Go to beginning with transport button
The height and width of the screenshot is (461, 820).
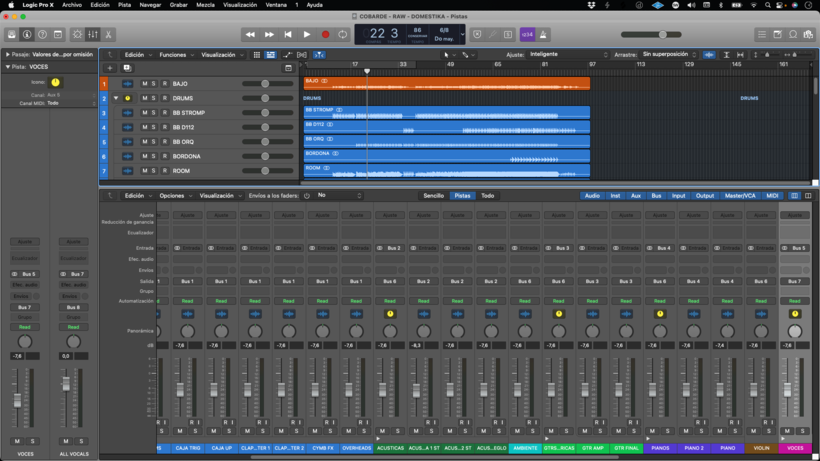pos(288,34)
